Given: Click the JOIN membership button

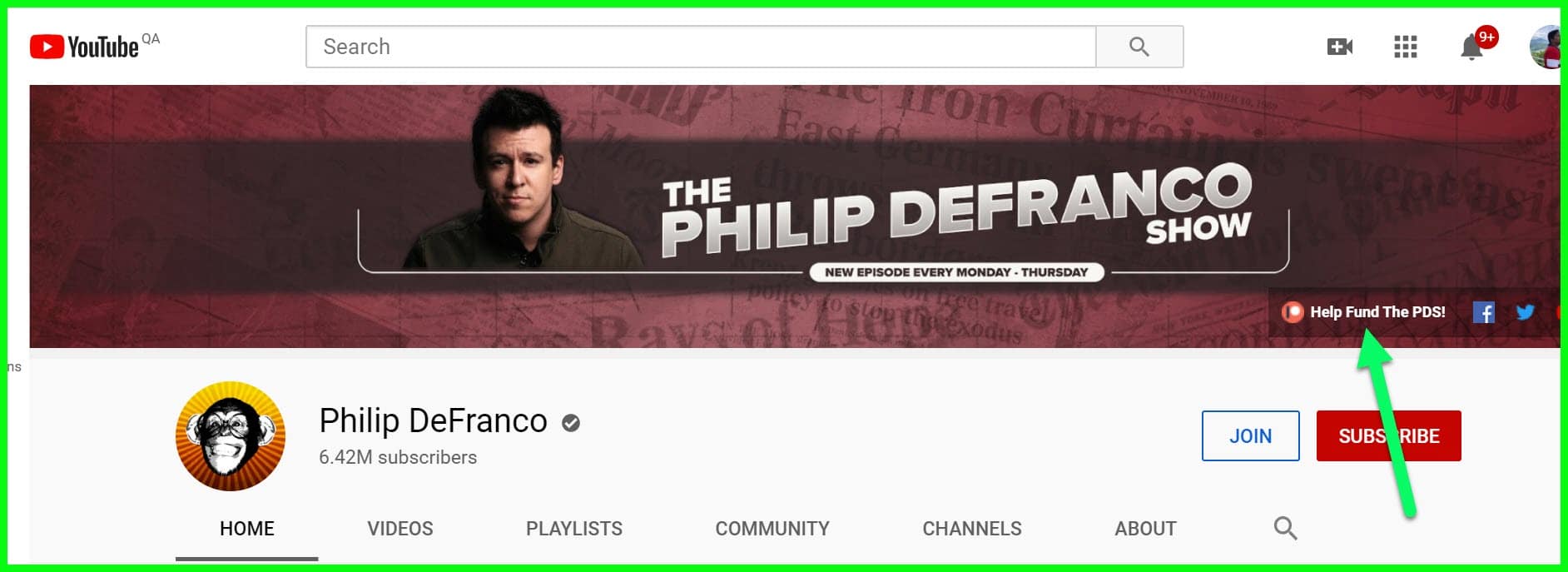Looking at the screenshot, I should tap(1251, 435).
